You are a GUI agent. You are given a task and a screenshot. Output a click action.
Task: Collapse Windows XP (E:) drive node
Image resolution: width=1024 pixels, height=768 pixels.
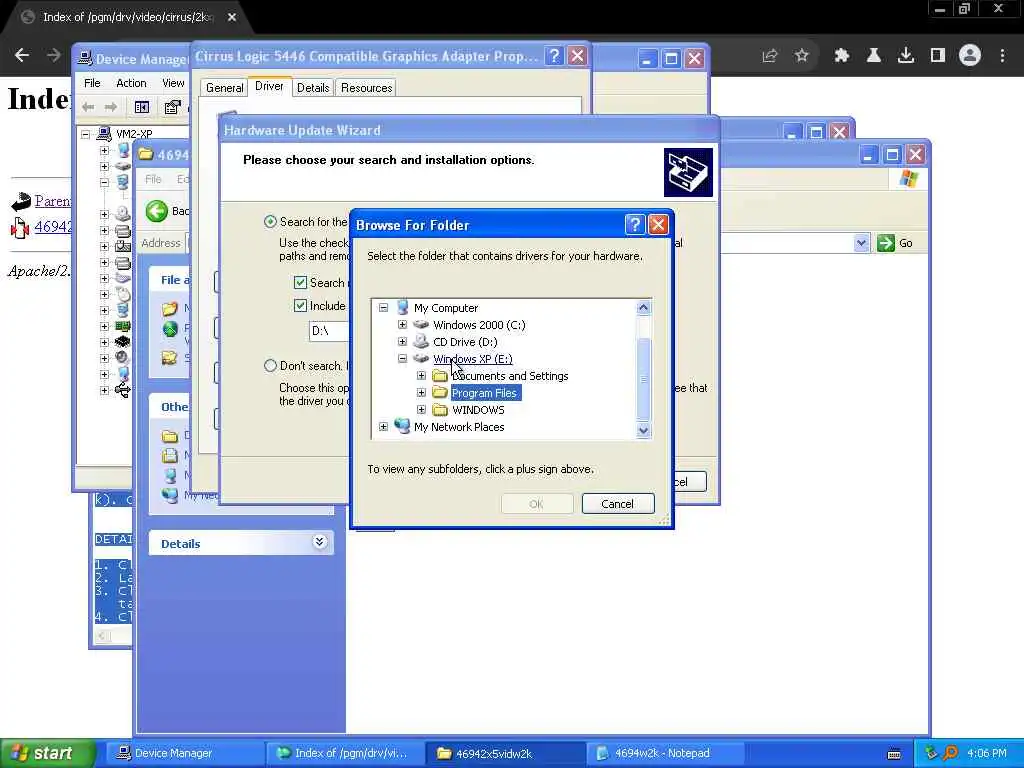tap(402, 359)
